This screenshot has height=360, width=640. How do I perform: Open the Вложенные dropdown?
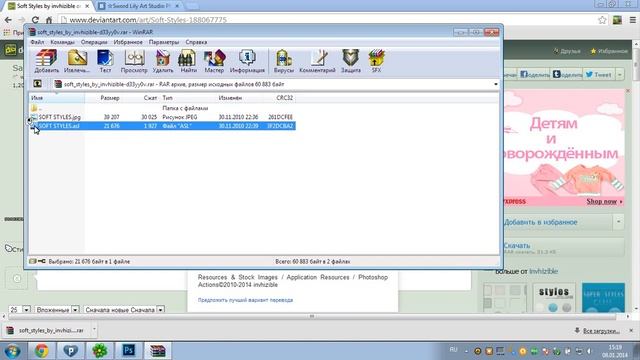pyautogui.click(x=57, y=310)
